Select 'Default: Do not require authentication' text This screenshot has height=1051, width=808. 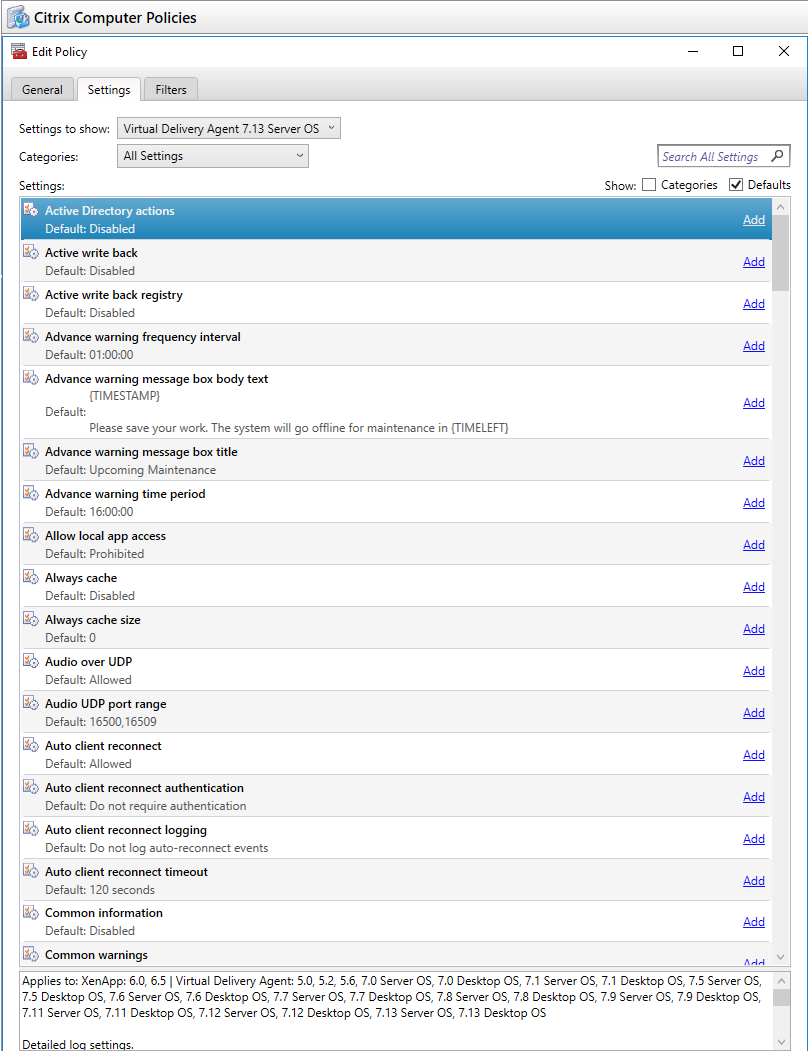click(146, 806)
